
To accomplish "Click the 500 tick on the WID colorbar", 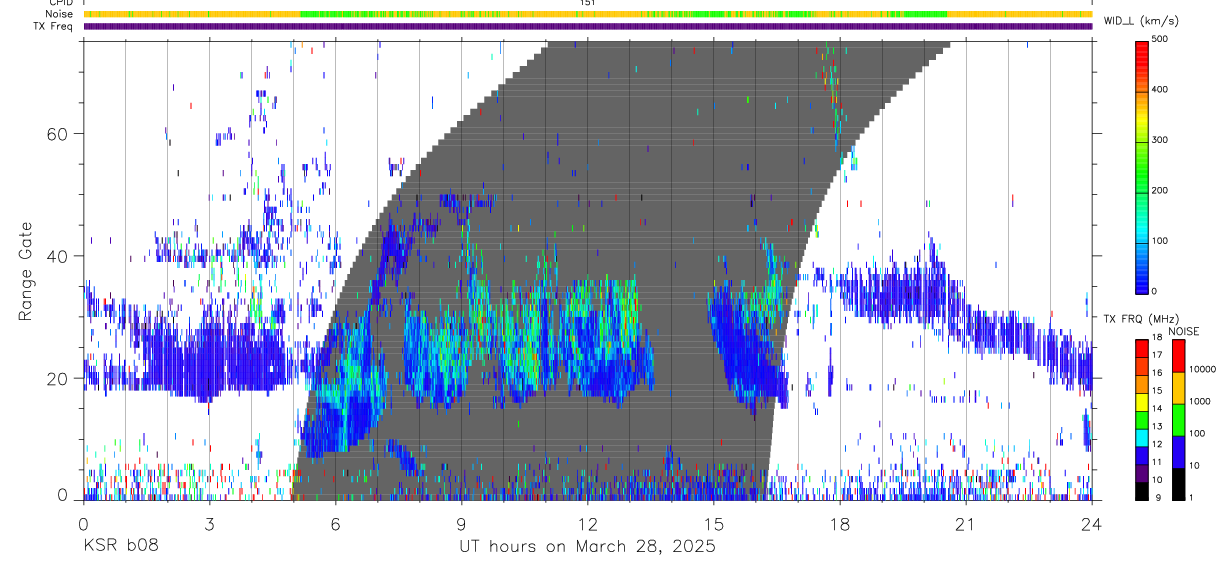I will (x=1162, y=39).
